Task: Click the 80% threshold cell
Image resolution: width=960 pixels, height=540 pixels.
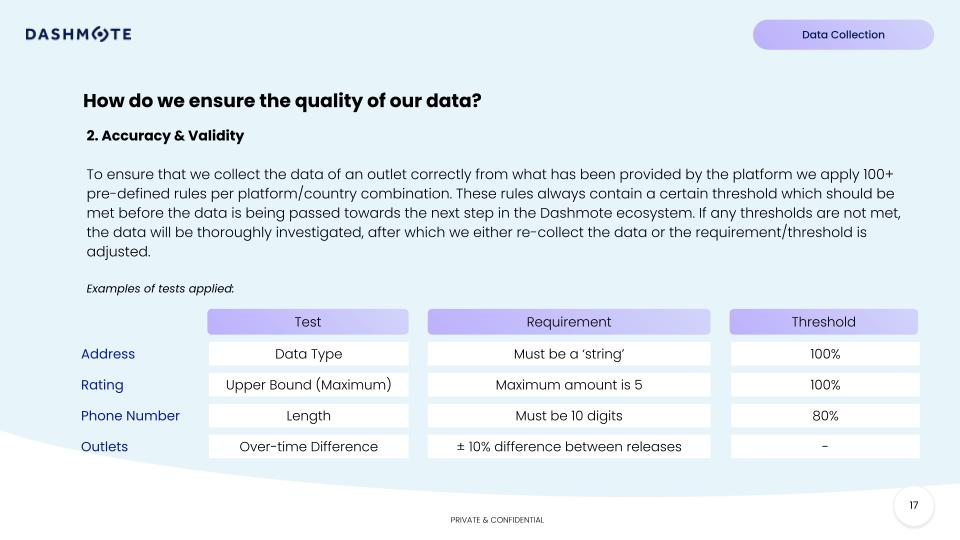Action: (x=824, y=416)
